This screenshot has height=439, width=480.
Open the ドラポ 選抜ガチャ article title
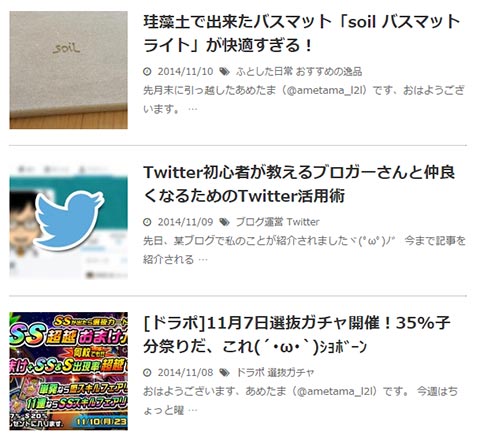click(x=297, y=335)
